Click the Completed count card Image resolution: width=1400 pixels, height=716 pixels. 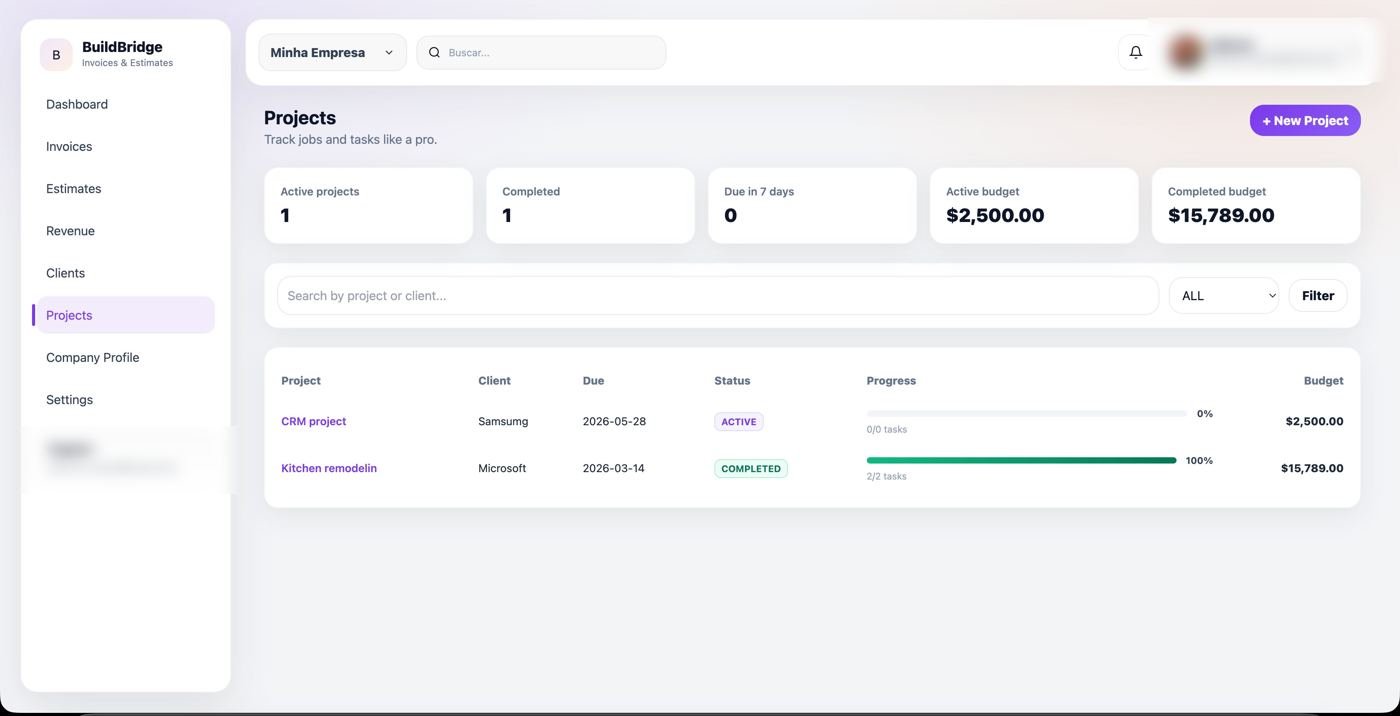click(590, 205)
